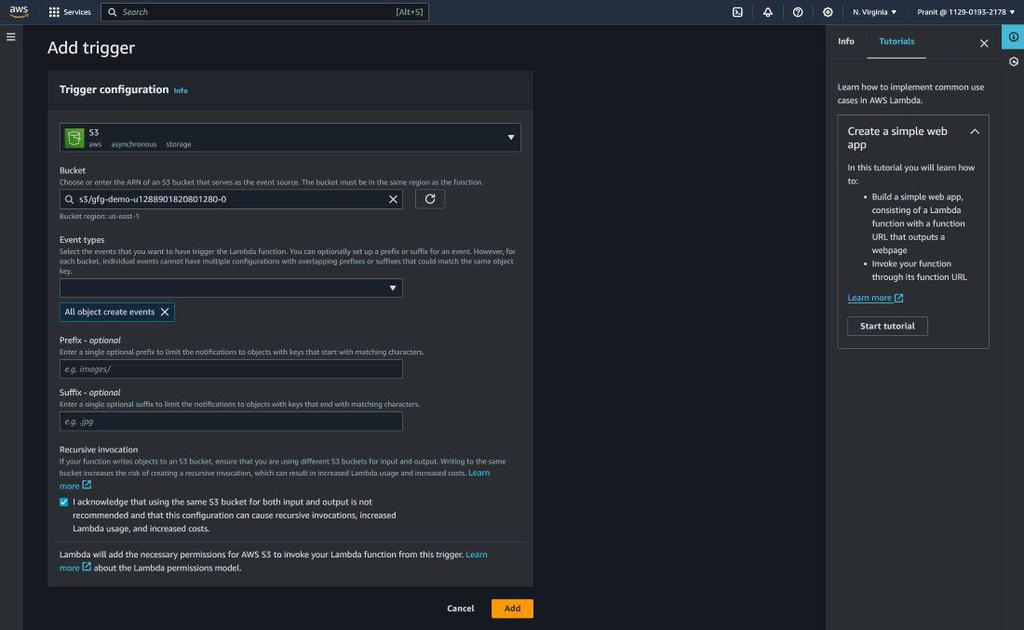Click the Cancel button
Image resolution: width=1024 pixels, height=630 pixels.
click(x=460, y=608)
